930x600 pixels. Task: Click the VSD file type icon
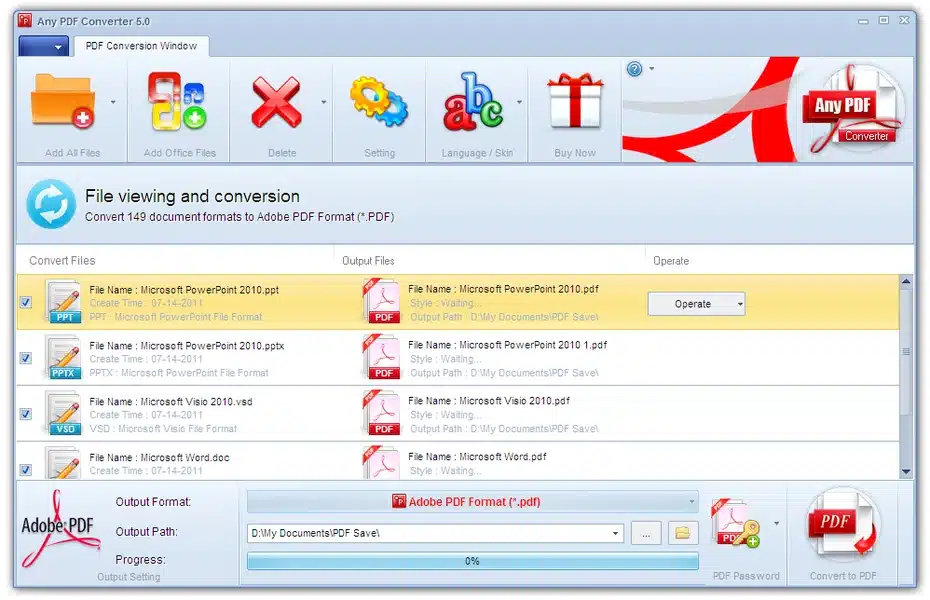[64, 413]
